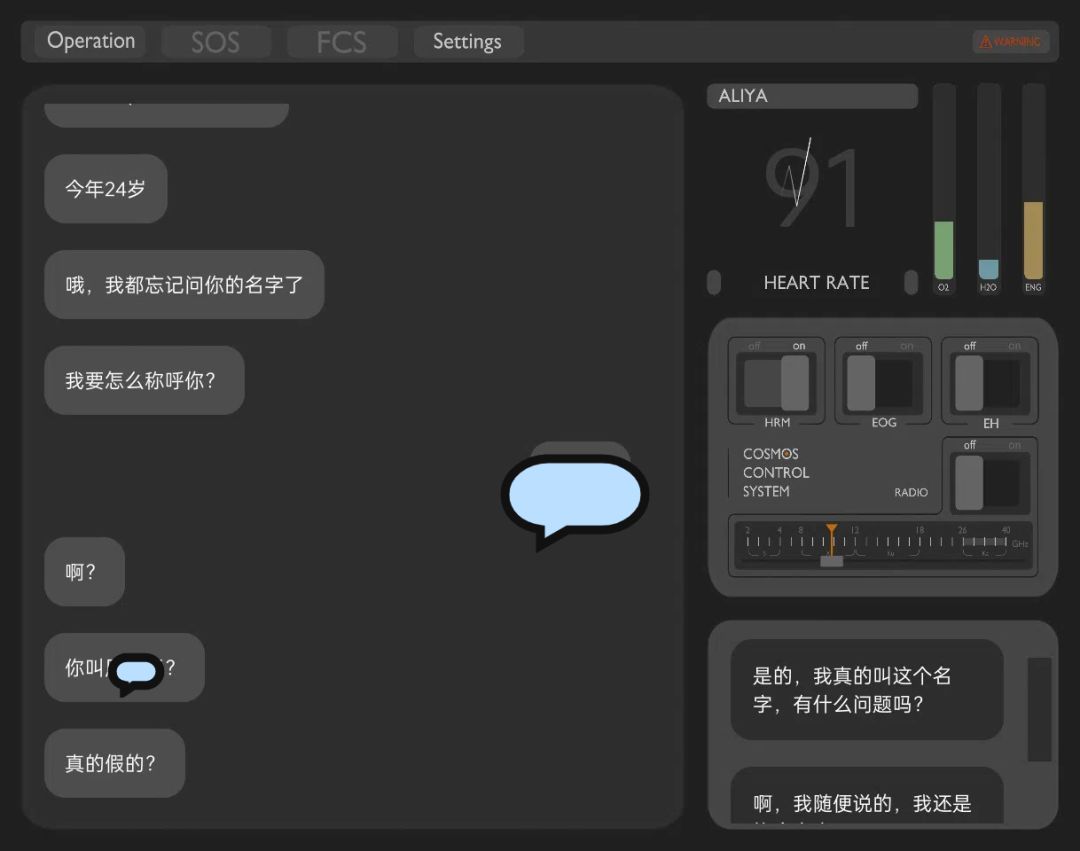Click the ALIYA name field
1080x851 pixels.
812,96
